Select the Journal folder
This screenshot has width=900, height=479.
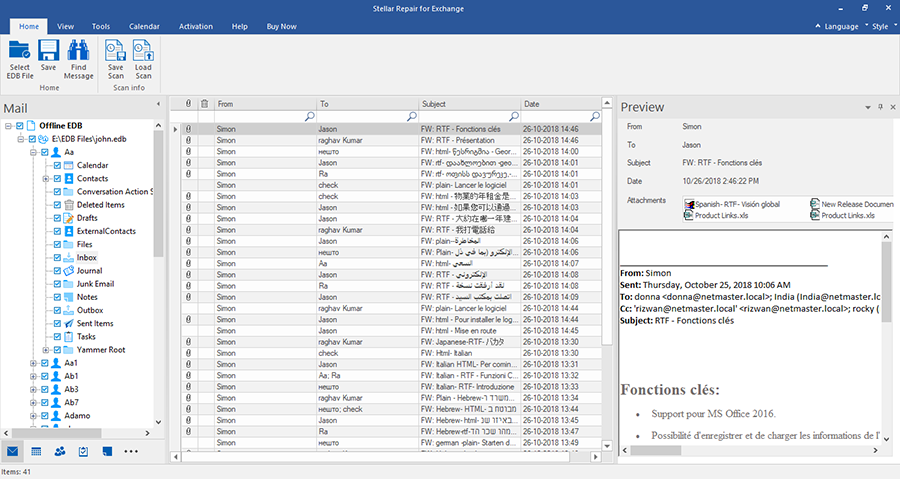[x=90, y=271]
